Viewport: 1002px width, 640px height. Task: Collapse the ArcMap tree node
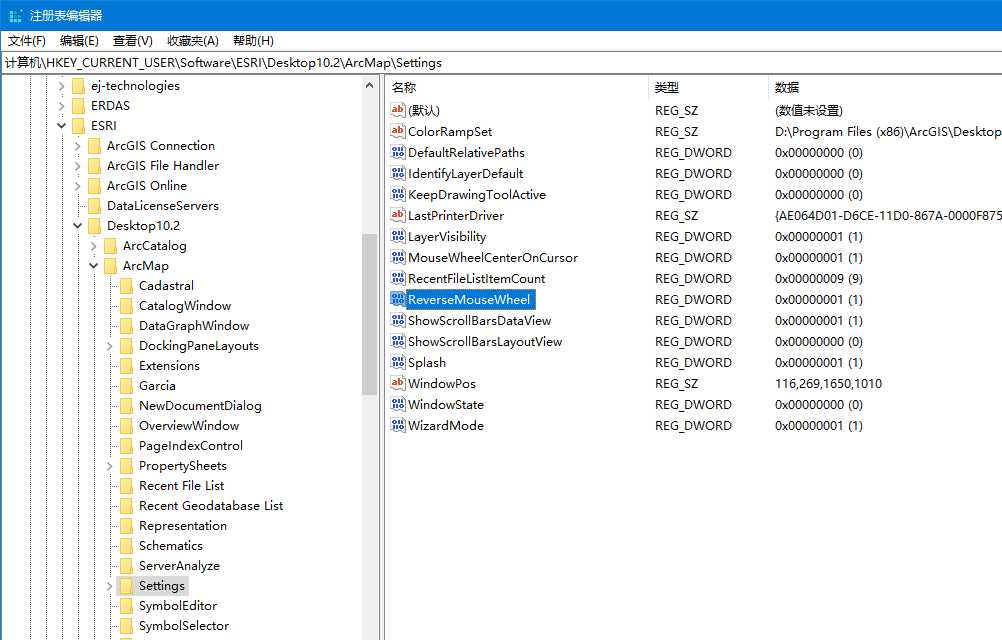93,266
